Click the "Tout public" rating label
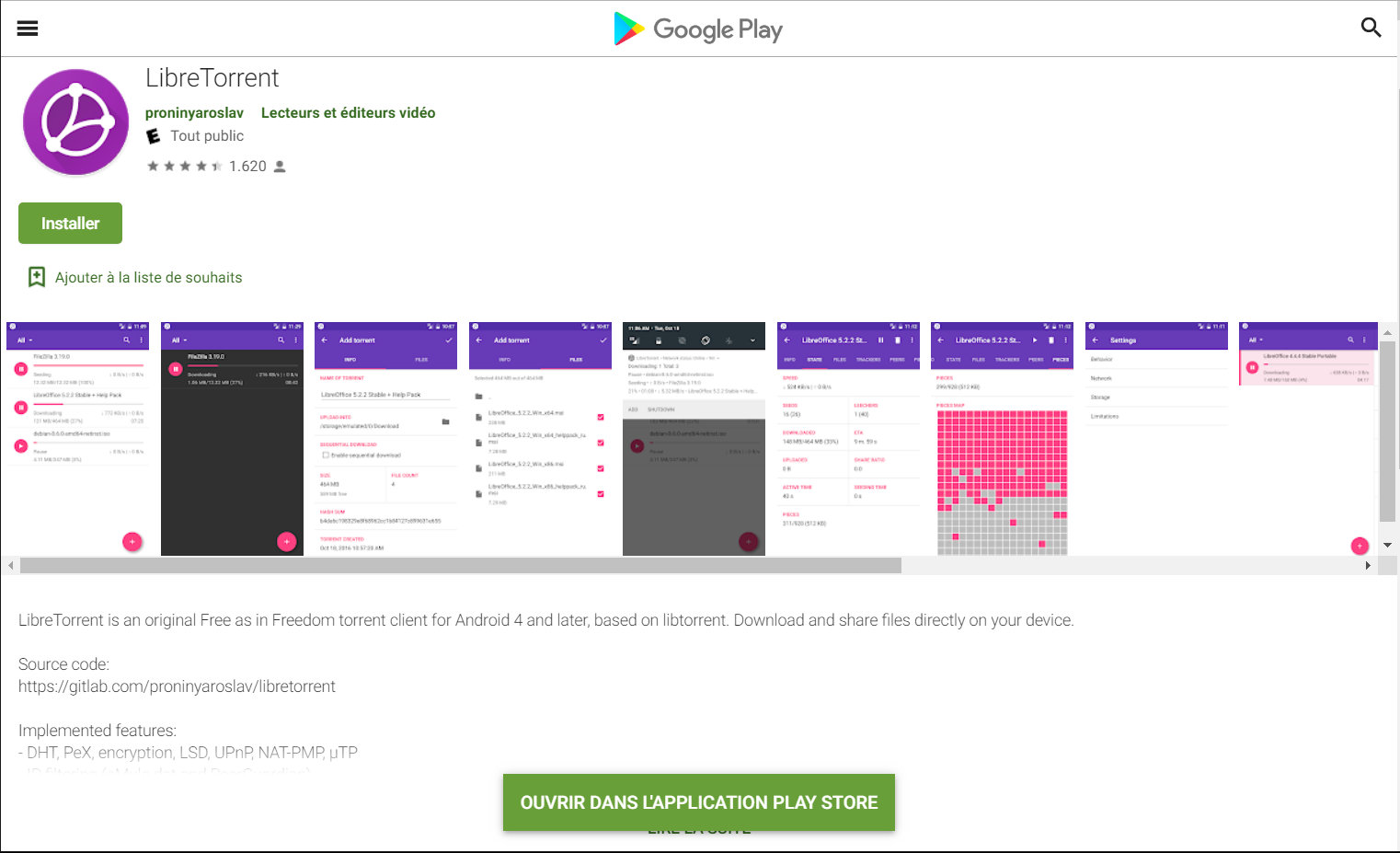Image resolution: width=1400 pixels, height=853 pixels. pos(207,136)
